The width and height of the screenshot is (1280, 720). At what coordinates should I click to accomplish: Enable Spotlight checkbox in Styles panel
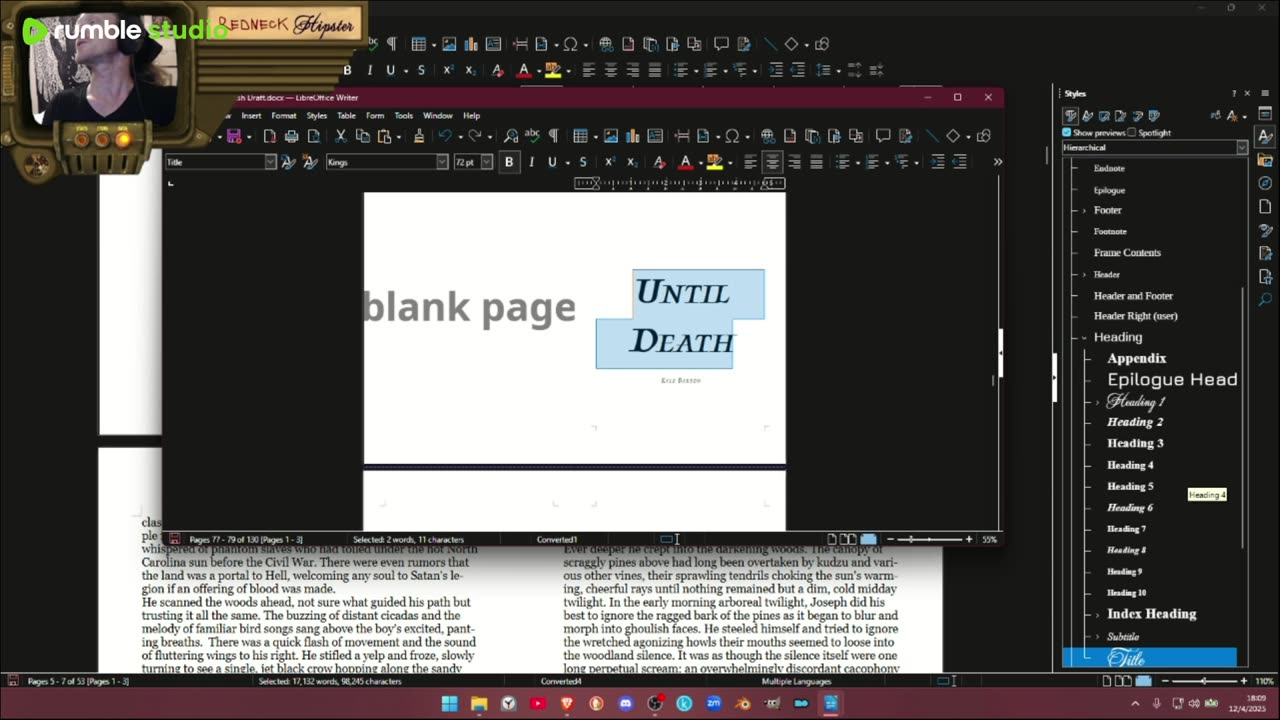tap(1132, 133)
